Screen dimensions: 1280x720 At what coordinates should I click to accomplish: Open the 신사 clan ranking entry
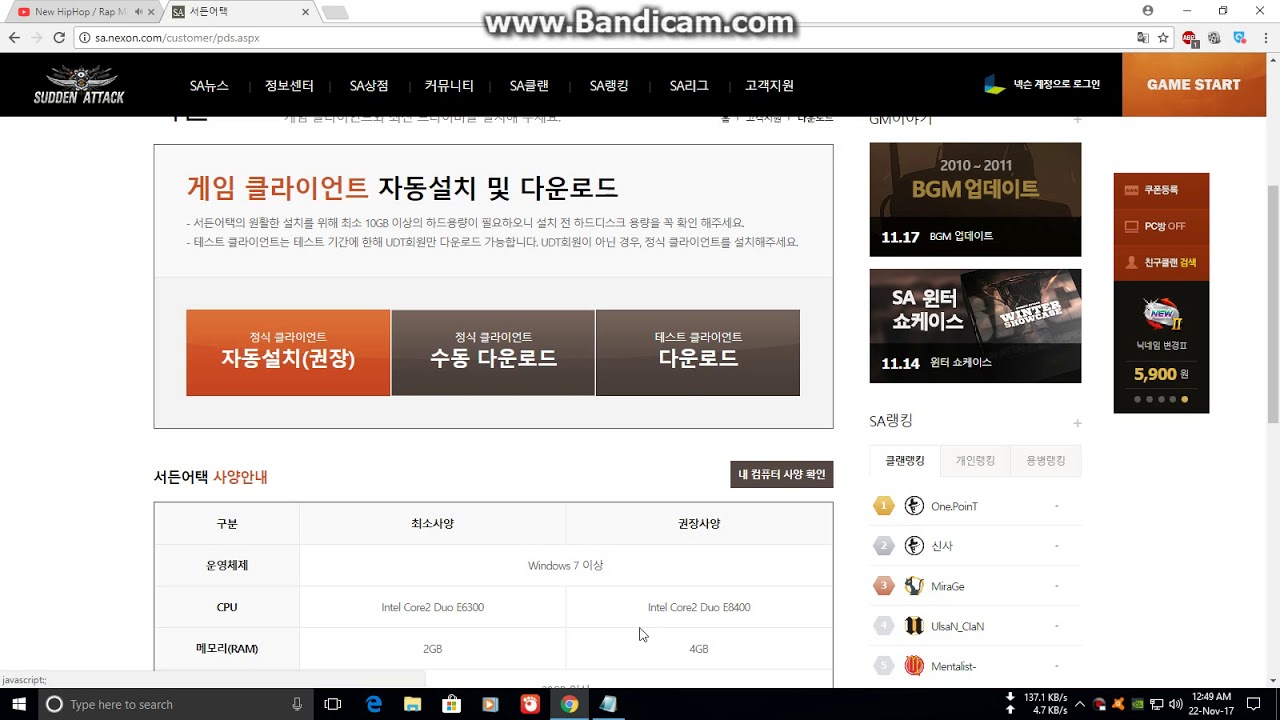point(975,546)
